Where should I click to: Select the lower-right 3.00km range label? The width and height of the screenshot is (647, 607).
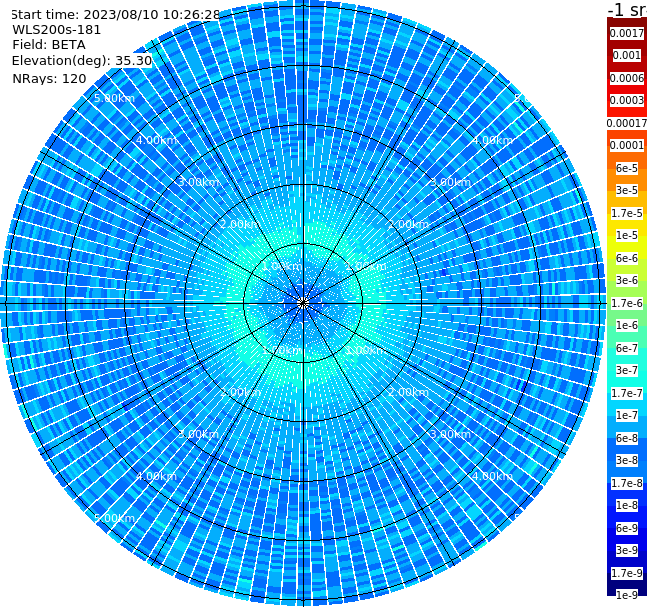451,434
